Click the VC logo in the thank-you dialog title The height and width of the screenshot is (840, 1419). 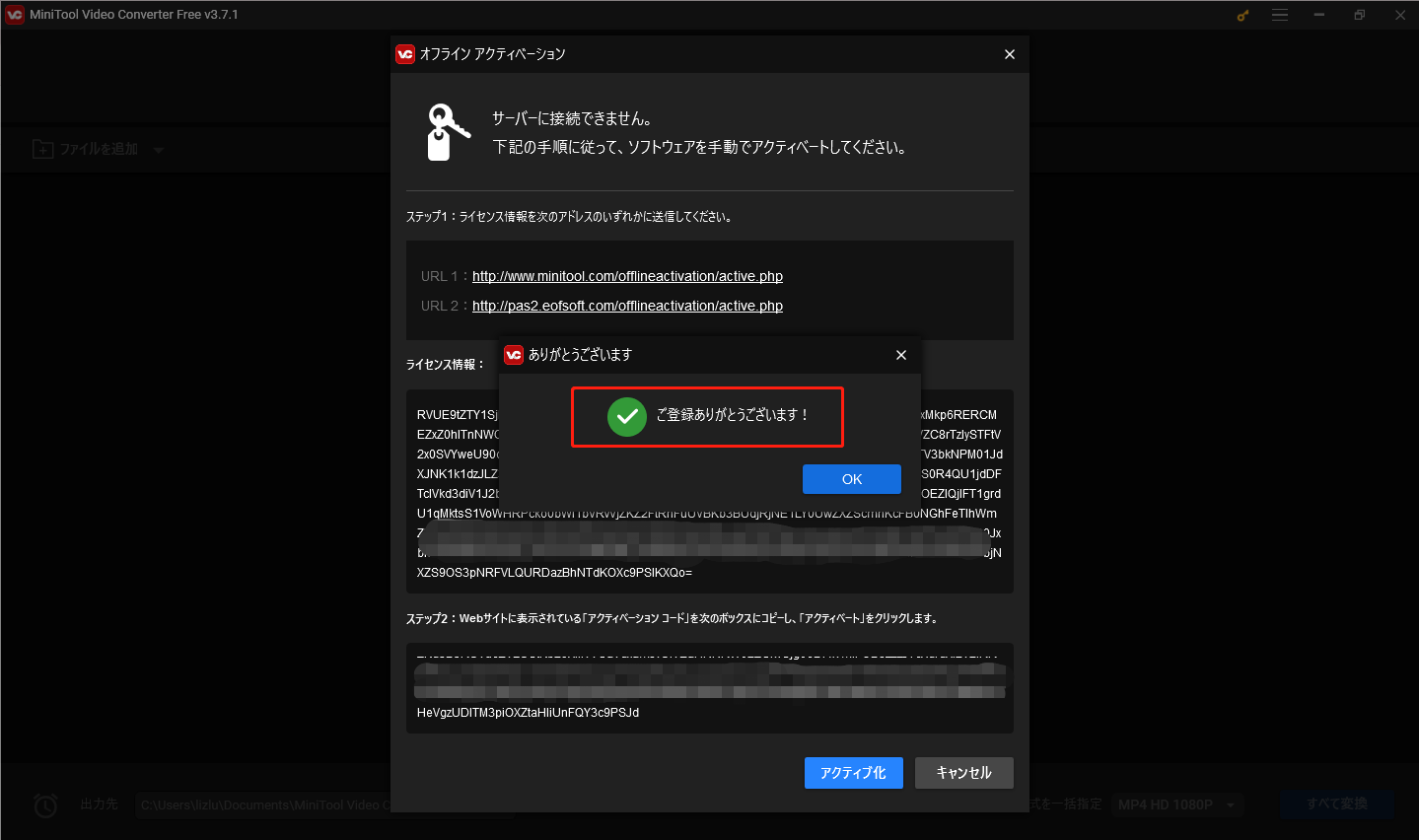pos(514,355)
